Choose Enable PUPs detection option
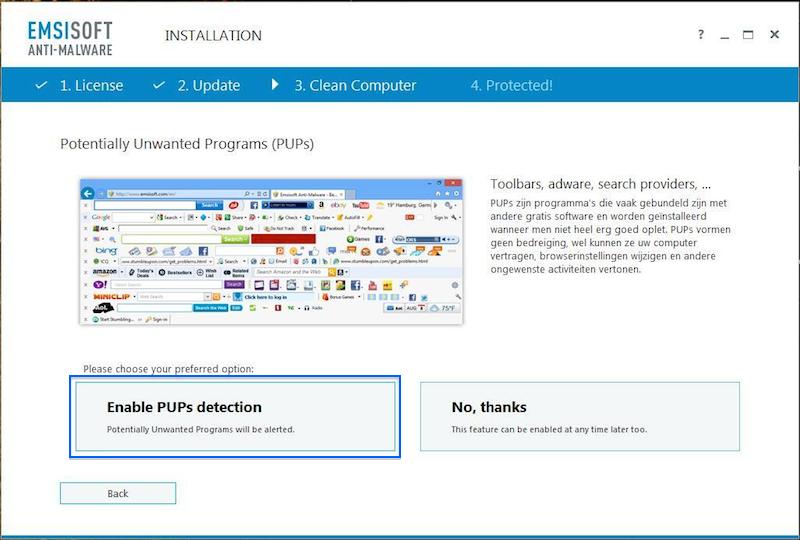800x540 pixels. [x=235, y=416]
